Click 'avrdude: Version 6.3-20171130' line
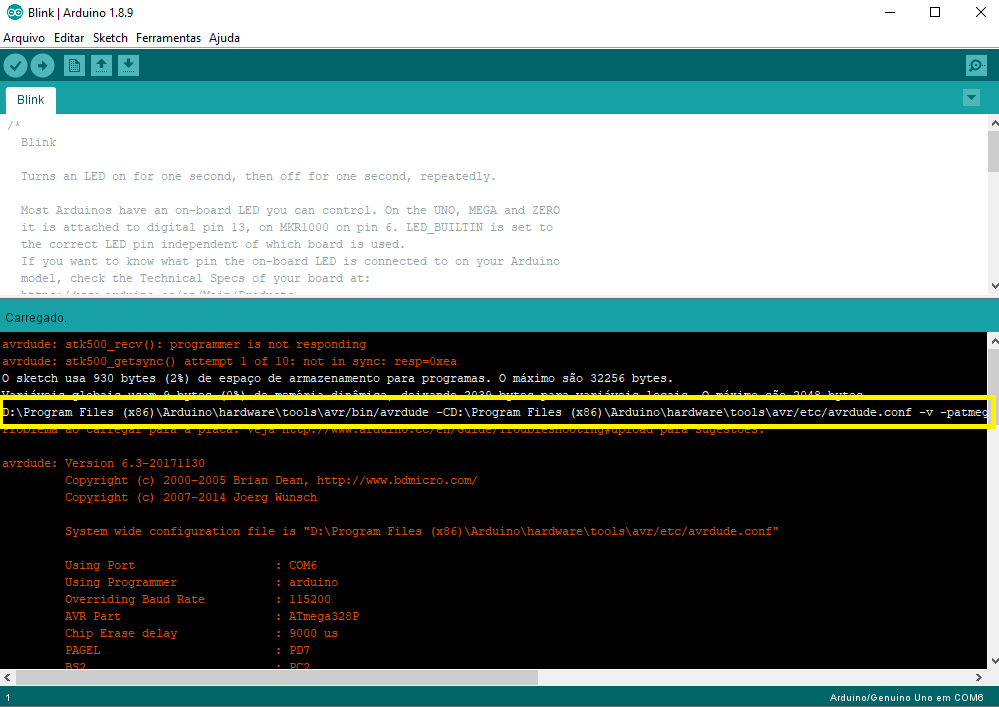This screenshot has height=707, width=999. click(103, 464)
